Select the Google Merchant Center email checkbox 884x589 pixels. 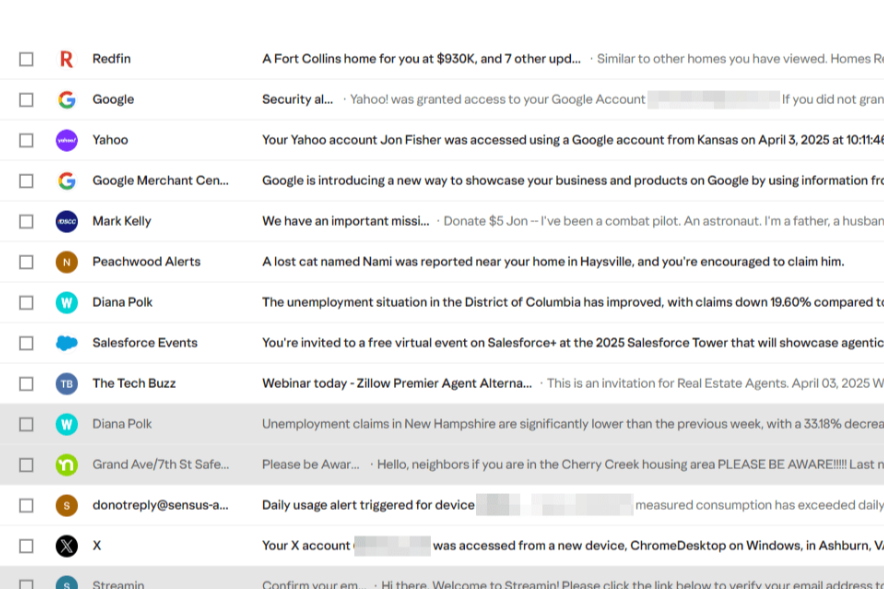point(26,180)
